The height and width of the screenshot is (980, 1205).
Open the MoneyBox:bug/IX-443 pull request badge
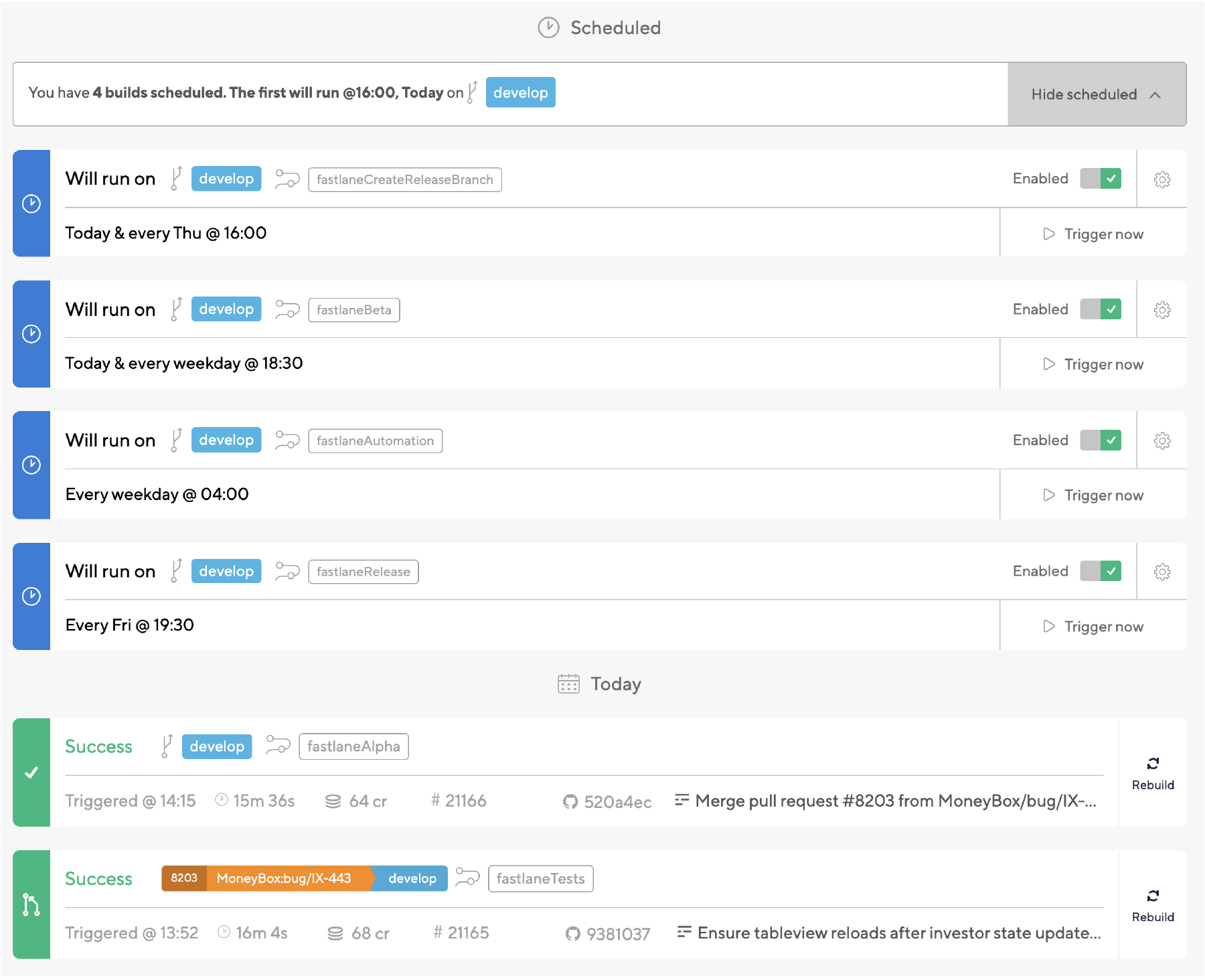(x=283, y=878)
